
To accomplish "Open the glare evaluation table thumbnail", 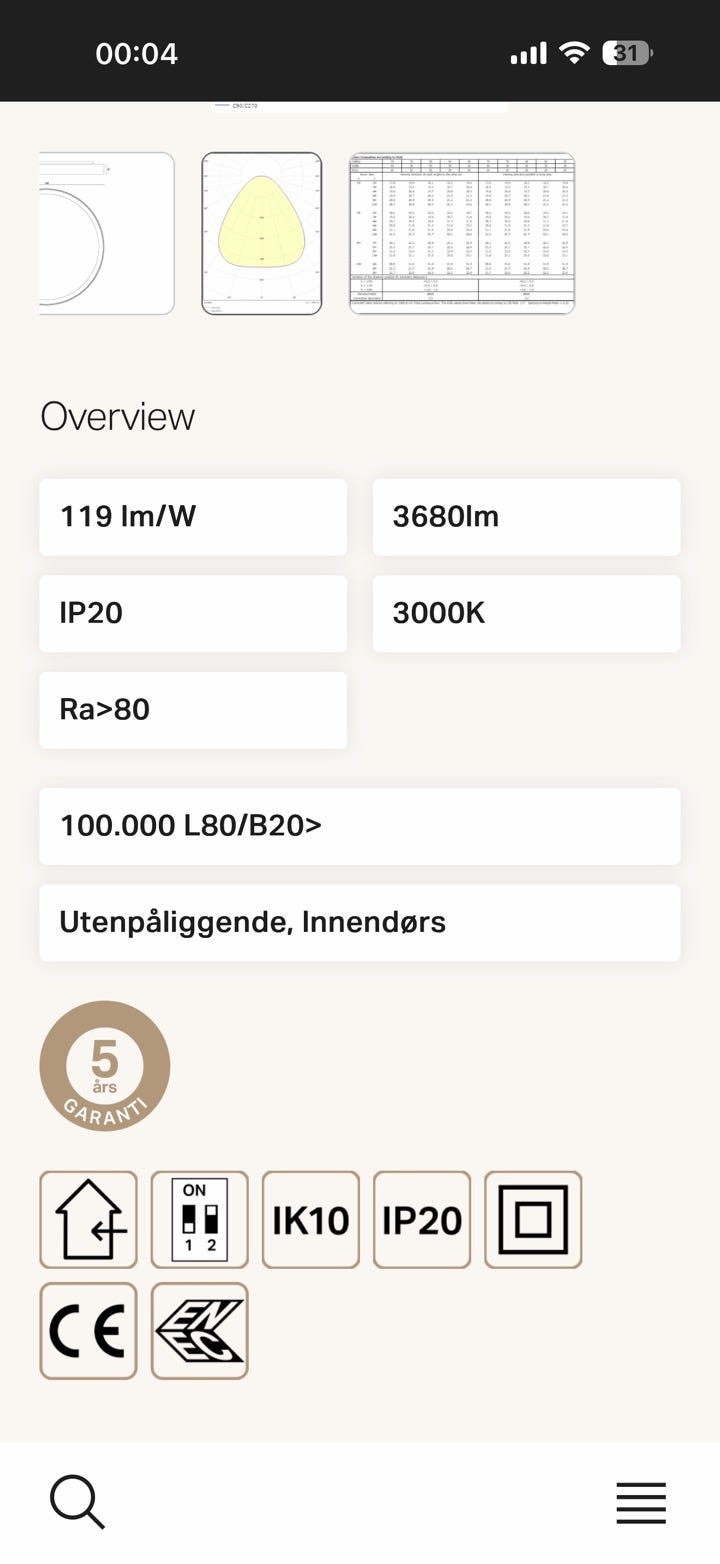I will point(462,233).
